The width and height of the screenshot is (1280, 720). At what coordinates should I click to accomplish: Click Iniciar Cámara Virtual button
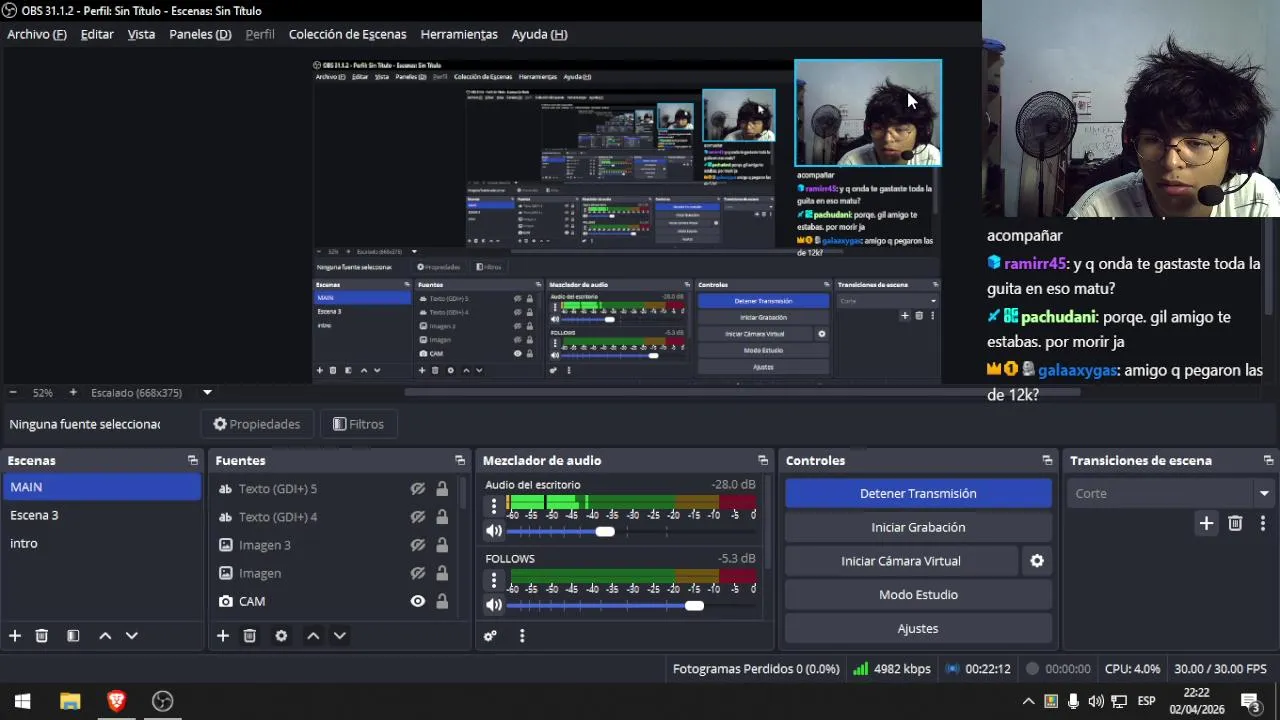(x=901, y=561)
